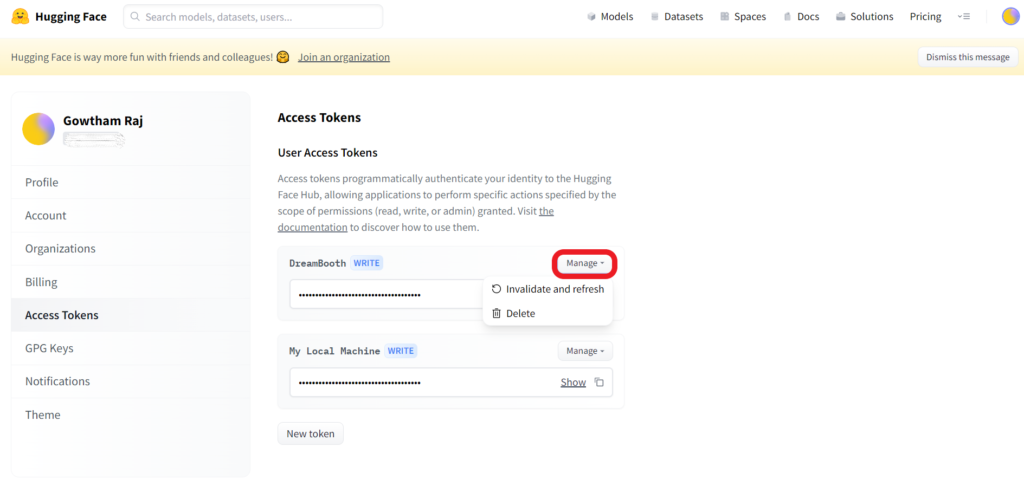This screenshot has height=492, width=1024.
Task: Expand the more-options menu beside Pricing
Action: pos(963,16)
